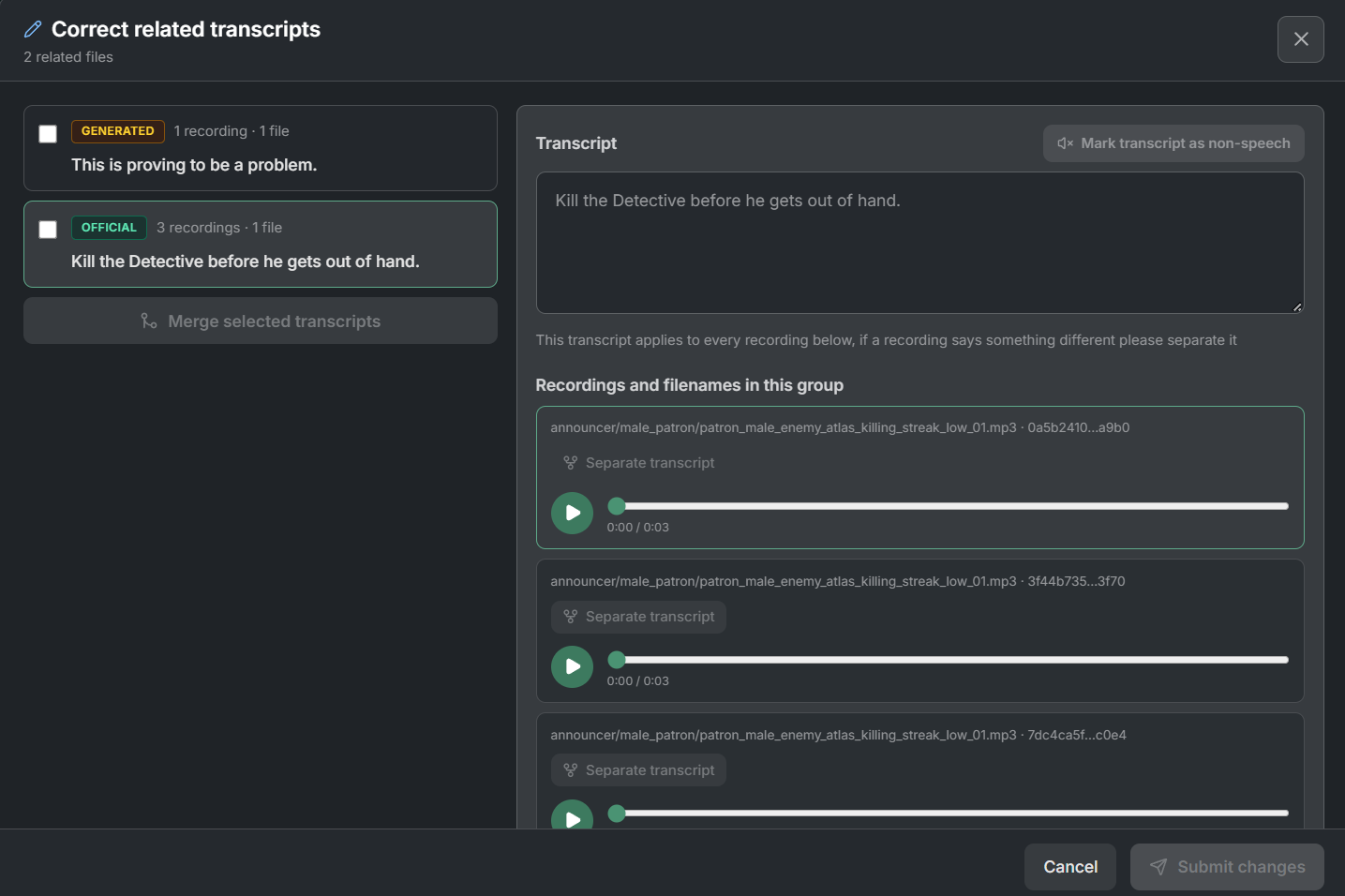
Task: Click the '2 related files' subtitle
Action: click(68, 57)
